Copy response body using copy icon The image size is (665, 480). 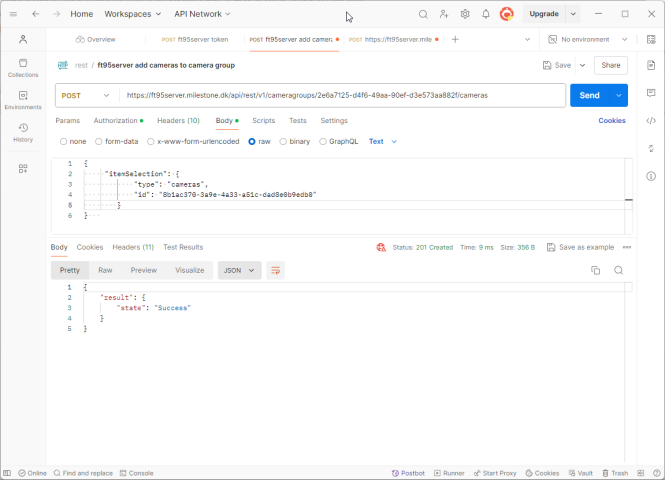(595, 270)
